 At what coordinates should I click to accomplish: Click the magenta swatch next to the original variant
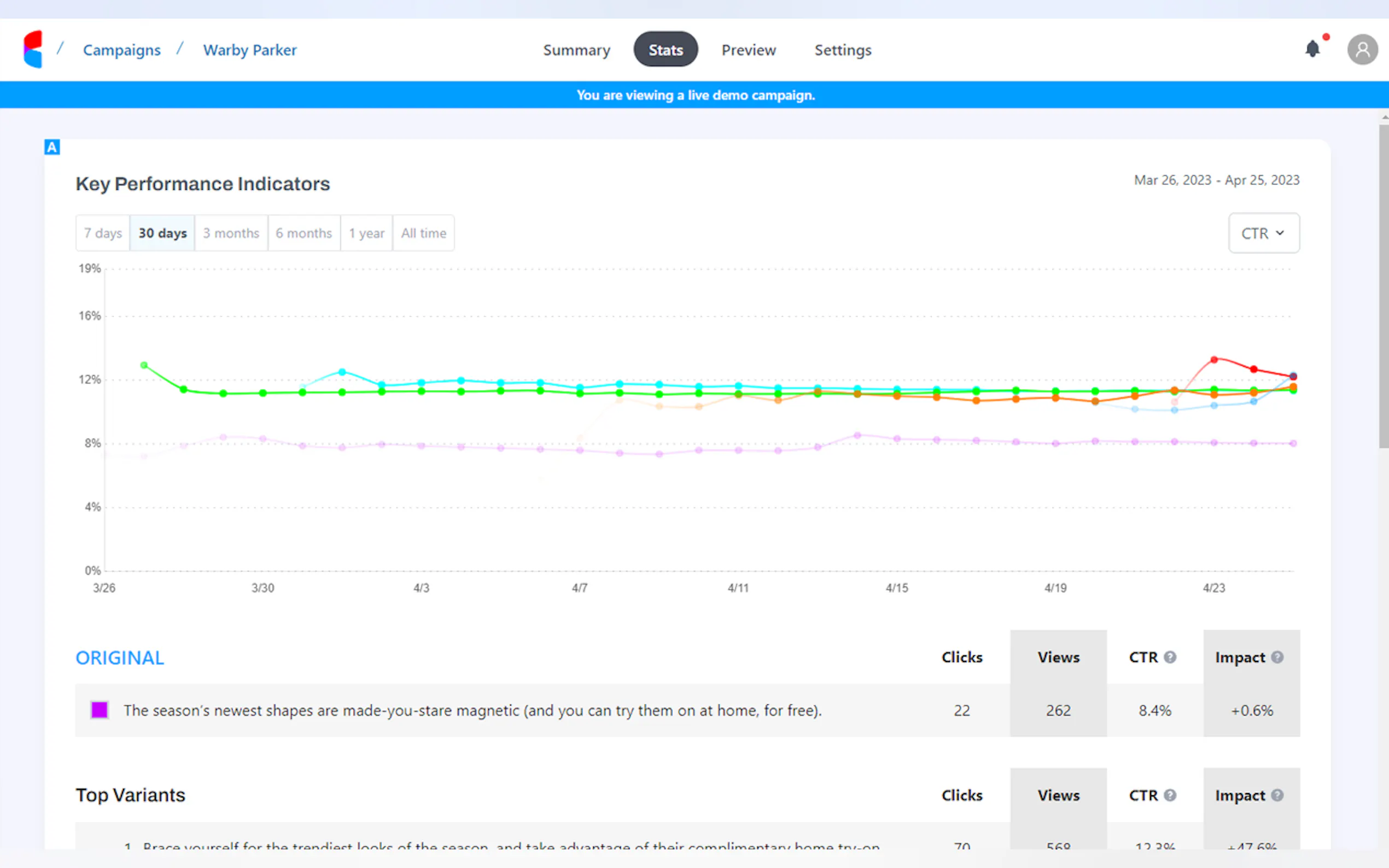tap(99, 710)
